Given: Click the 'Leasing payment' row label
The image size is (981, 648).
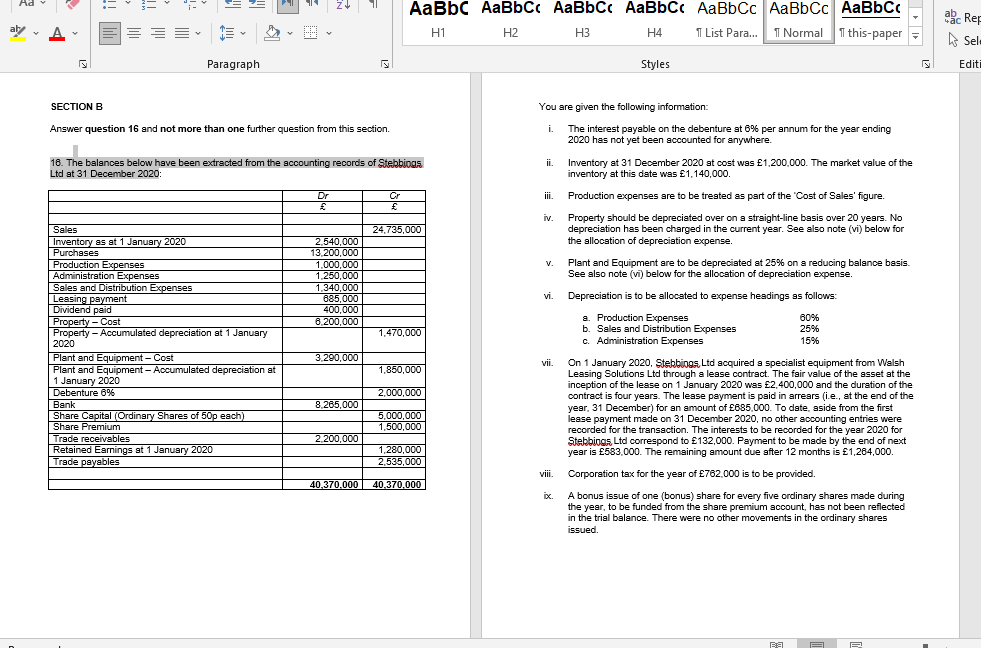Looking at the screenshot, I should [90, 299].
